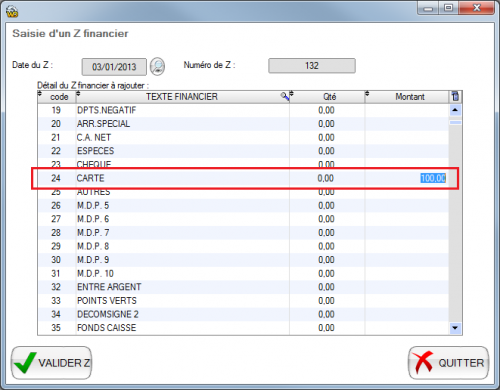The image size is (500, 390).
Task: Sort by the code column arrows
Action: point(40,94)
